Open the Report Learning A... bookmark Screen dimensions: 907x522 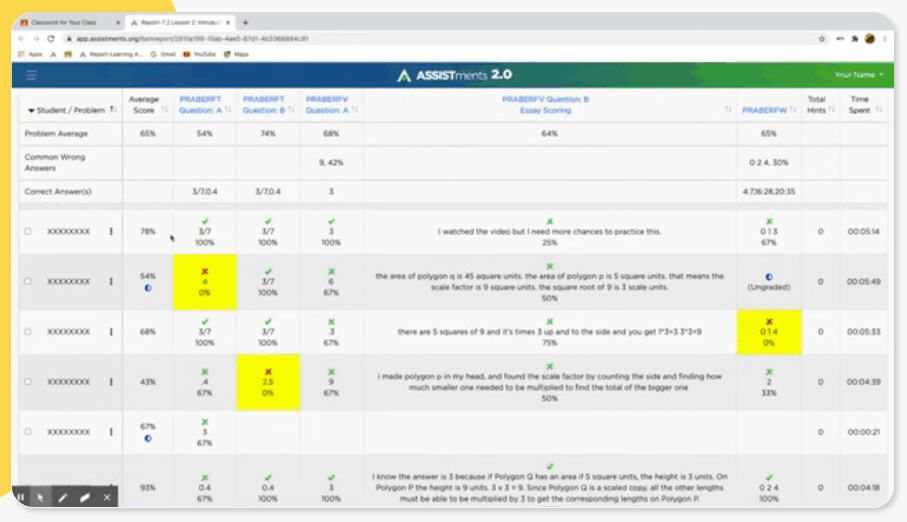coord(110,54)
